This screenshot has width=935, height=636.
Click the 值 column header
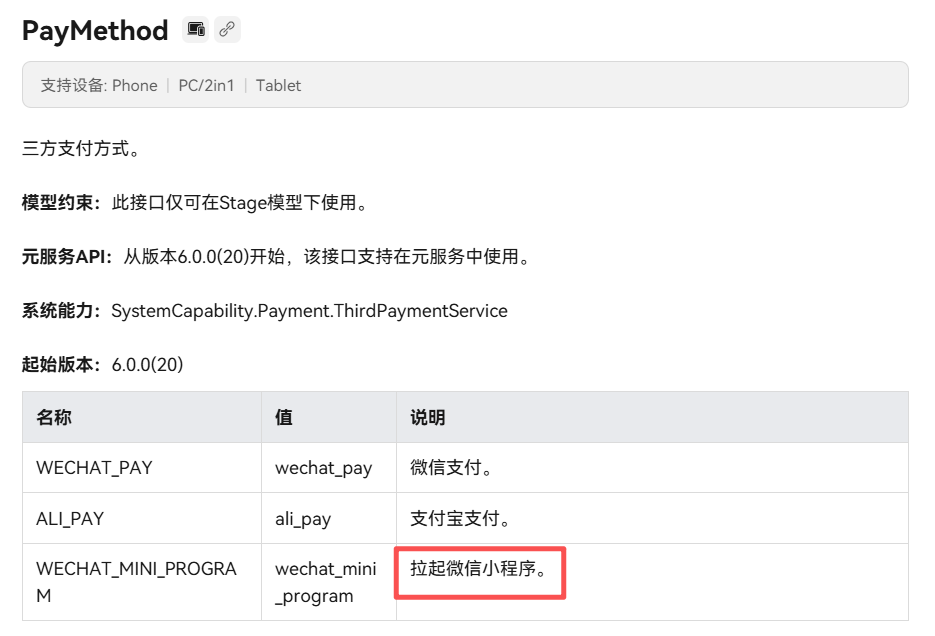pos(329,417)
